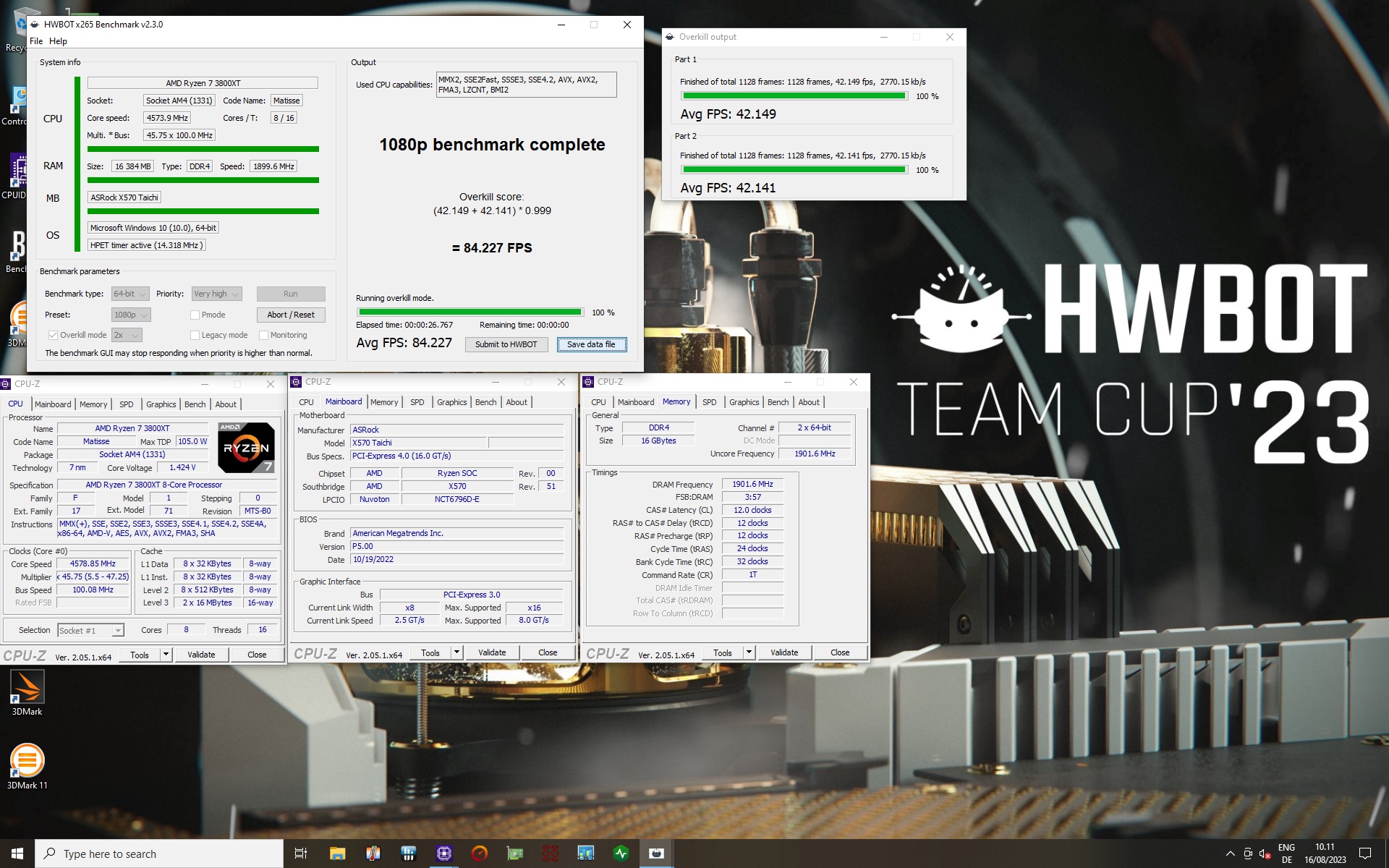Open the CPUID desktop shortcut
The image size is (1389, 868).
[13, 177]
